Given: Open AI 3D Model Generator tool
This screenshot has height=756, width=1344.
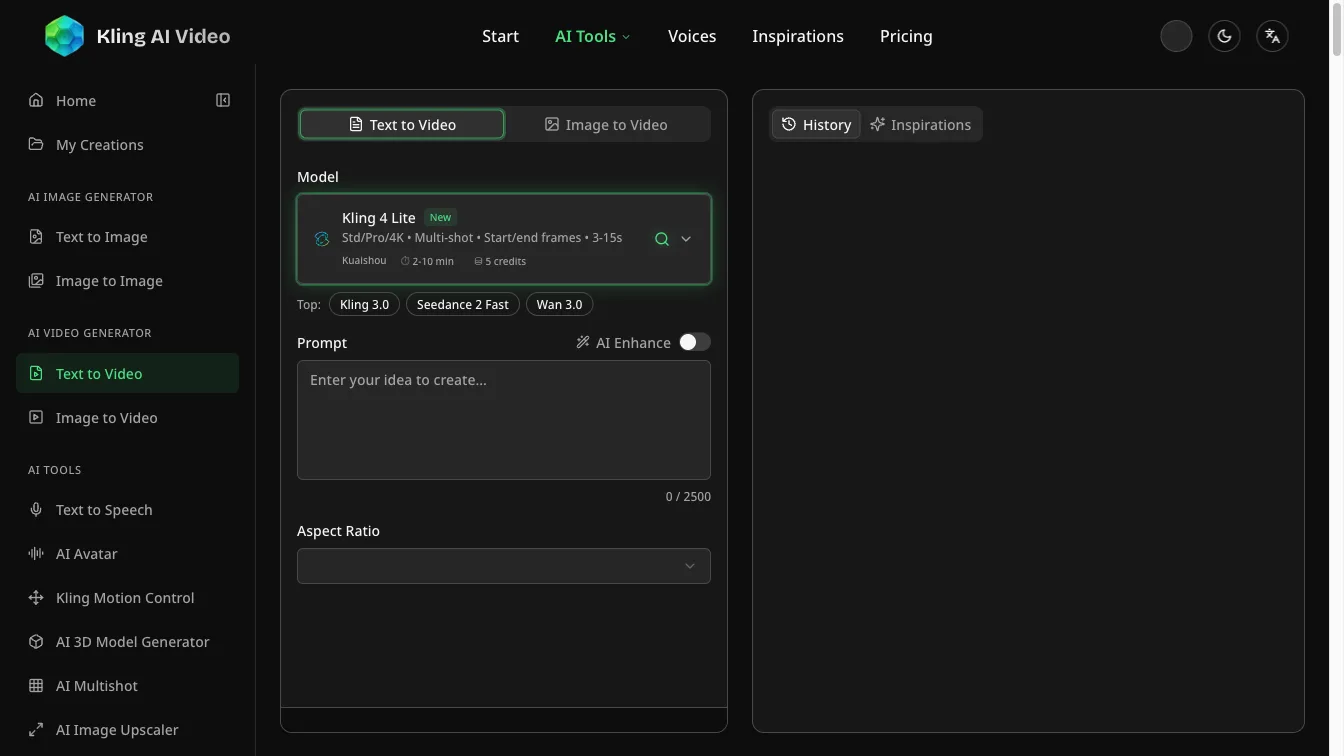Looking at the screenshot, I should point(127,642).
